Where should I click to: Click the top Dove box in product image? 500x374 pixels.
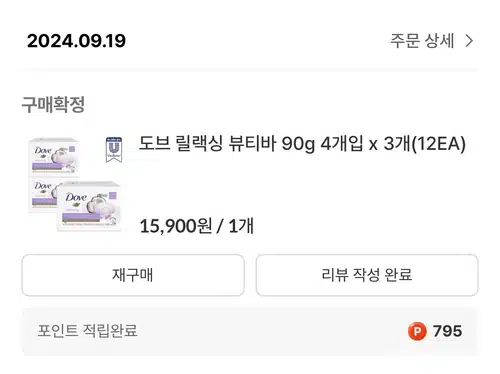[x=54, y=156]
